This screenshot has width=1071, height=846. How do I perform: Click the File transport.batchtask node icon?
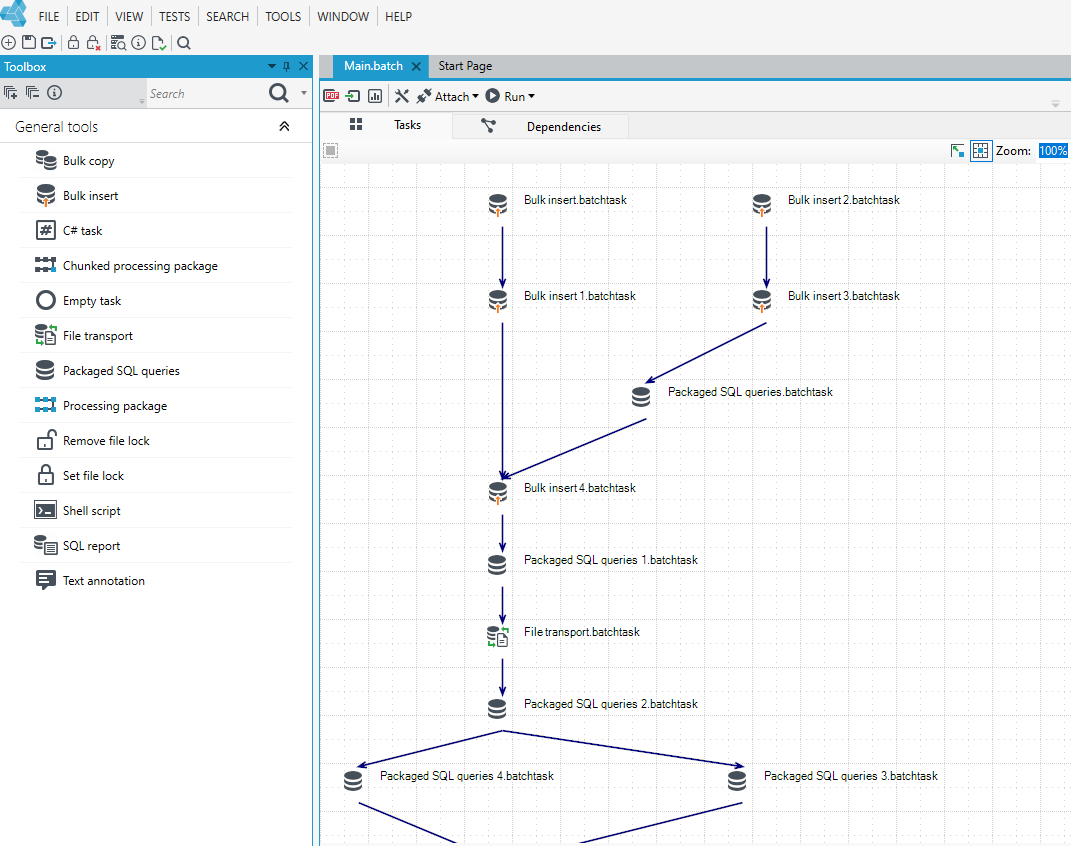(x=497, y=636)
